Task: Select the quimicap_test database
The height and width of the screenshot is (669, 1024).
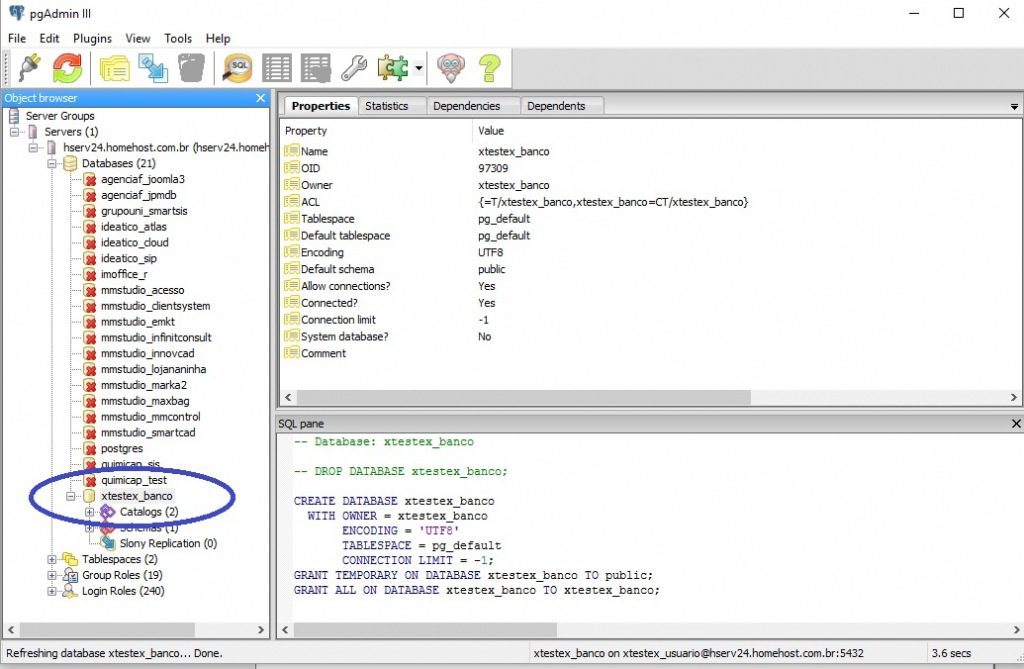Action: 135,480
